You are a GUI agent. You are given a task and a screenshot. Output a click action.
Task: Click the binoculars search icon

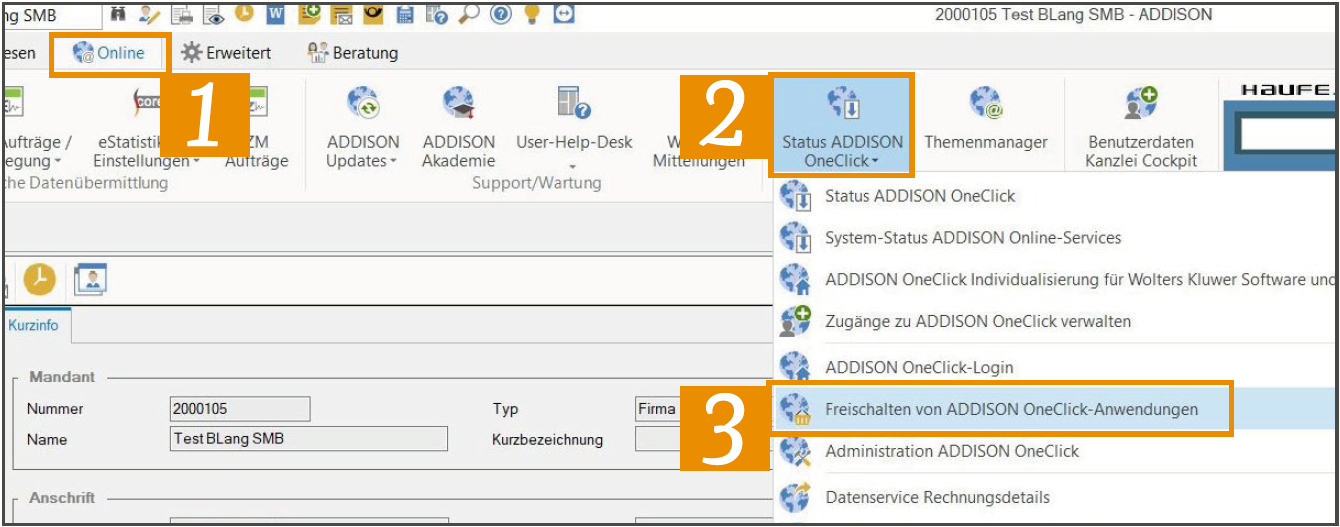118,14
